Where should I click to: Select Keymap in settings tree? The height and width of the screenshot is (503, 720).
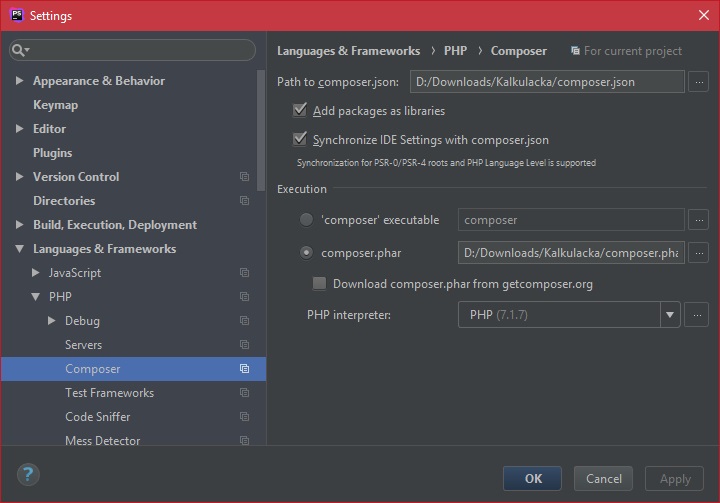pyautogui.click(x=56, y=105)
